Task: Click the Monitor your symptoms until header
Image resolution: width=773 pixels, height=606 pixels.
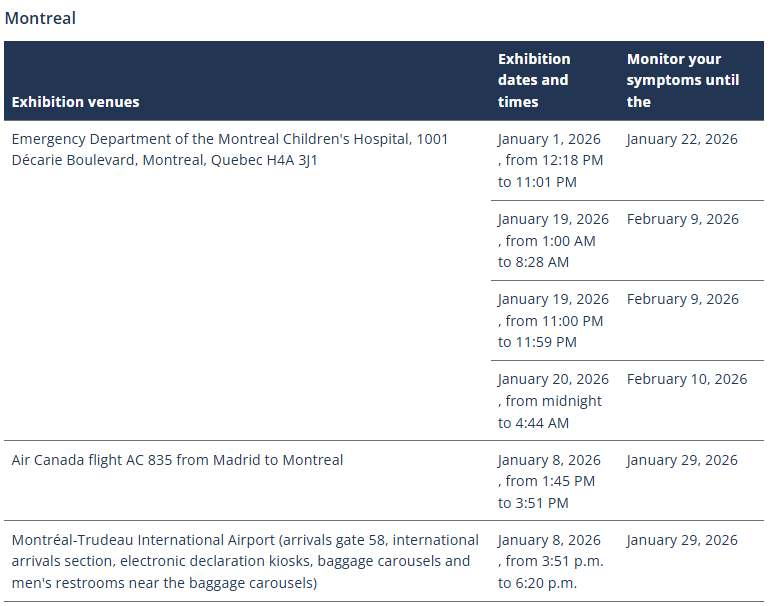Action: 683,80
